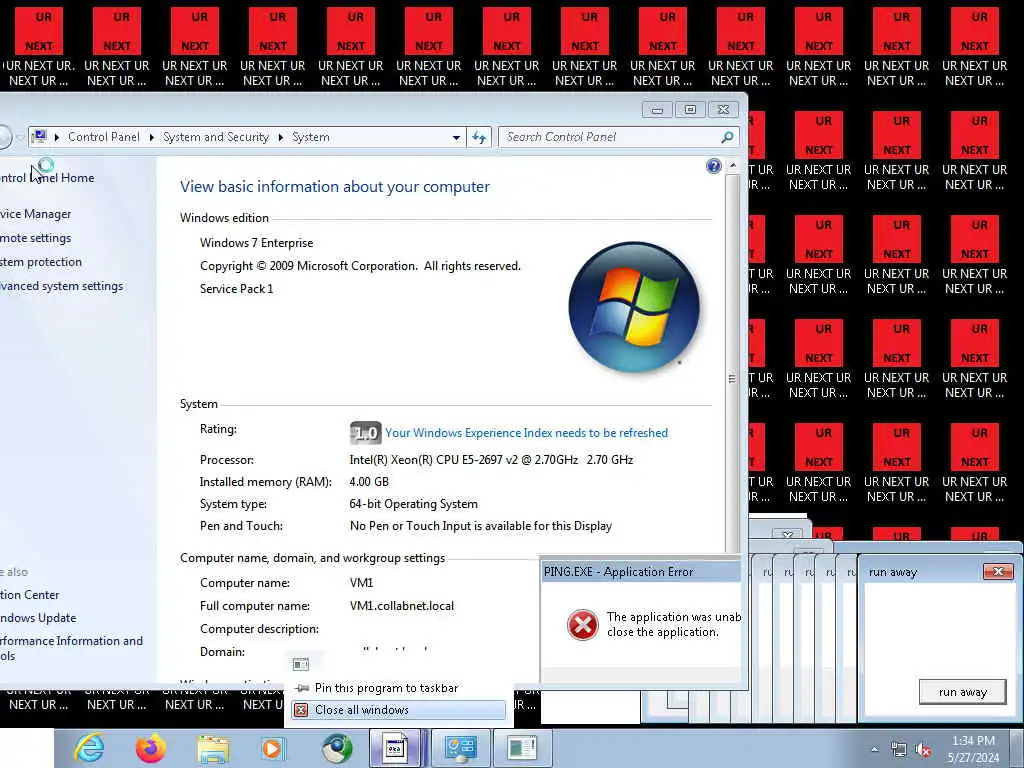Click the PING.EXE - Application Error title

pyautogui.click(x=618, y=572)
